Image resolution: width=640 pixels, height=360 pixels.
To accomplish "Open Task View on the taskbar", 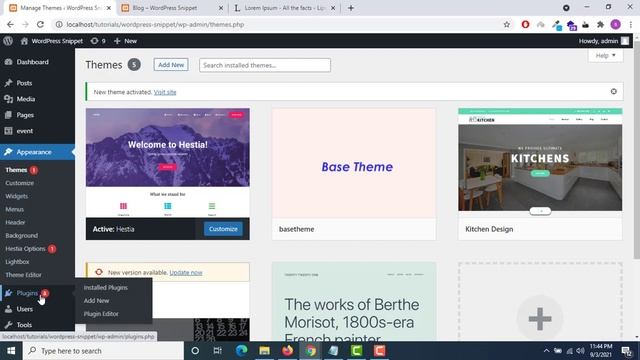I will [x=218, y=351].
